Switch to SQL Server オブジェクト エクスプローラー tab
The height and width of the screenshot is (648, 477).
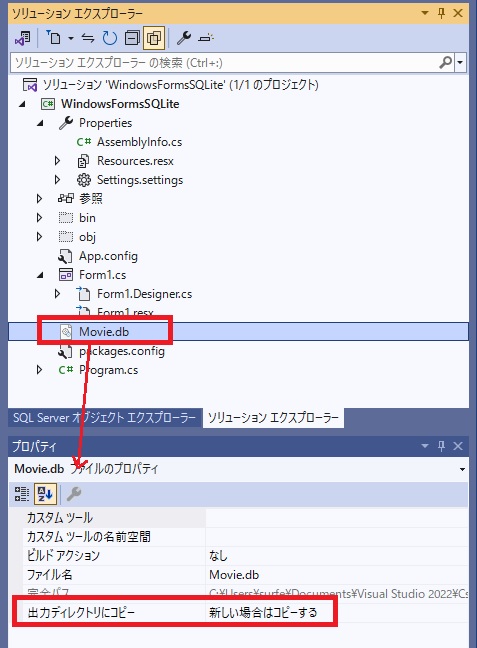104,417
